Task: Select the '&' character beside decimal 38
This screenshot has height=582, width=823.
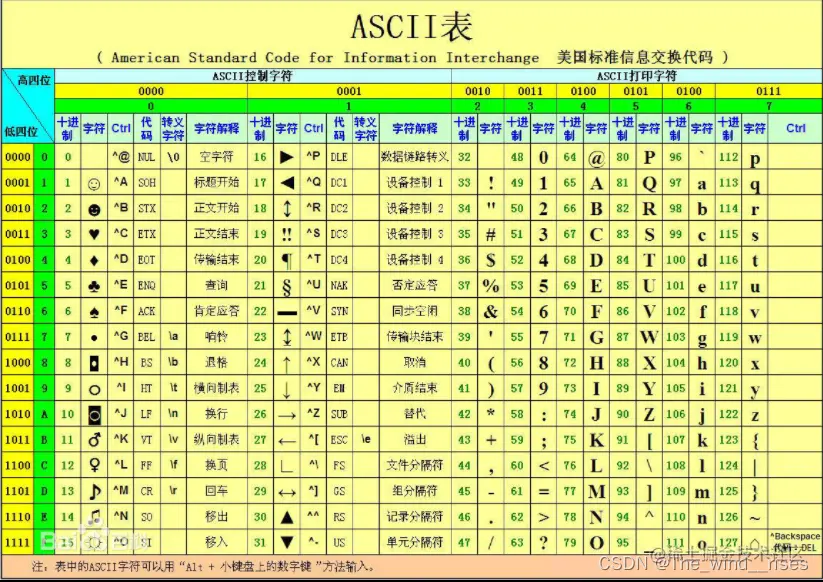Action: [x=491, y=312]
